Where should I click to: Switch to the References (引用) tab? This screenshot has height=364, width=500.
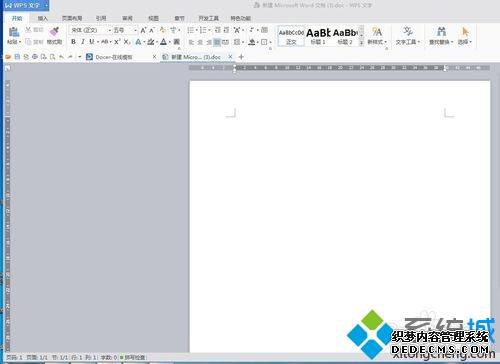click(x=101, y=18)
